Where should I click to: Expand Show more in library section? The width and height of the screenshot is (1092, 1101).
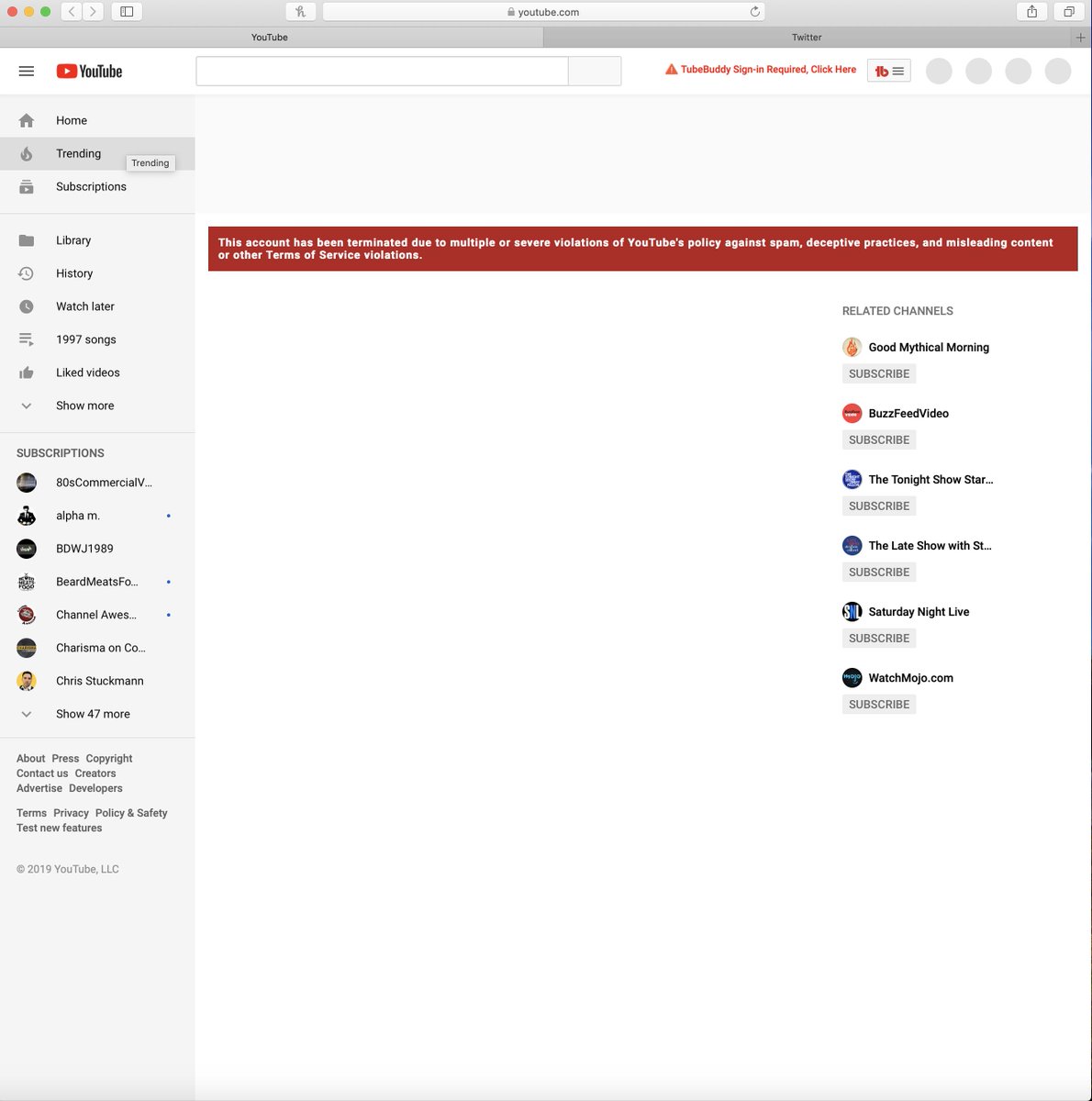(x=97, y=406)
